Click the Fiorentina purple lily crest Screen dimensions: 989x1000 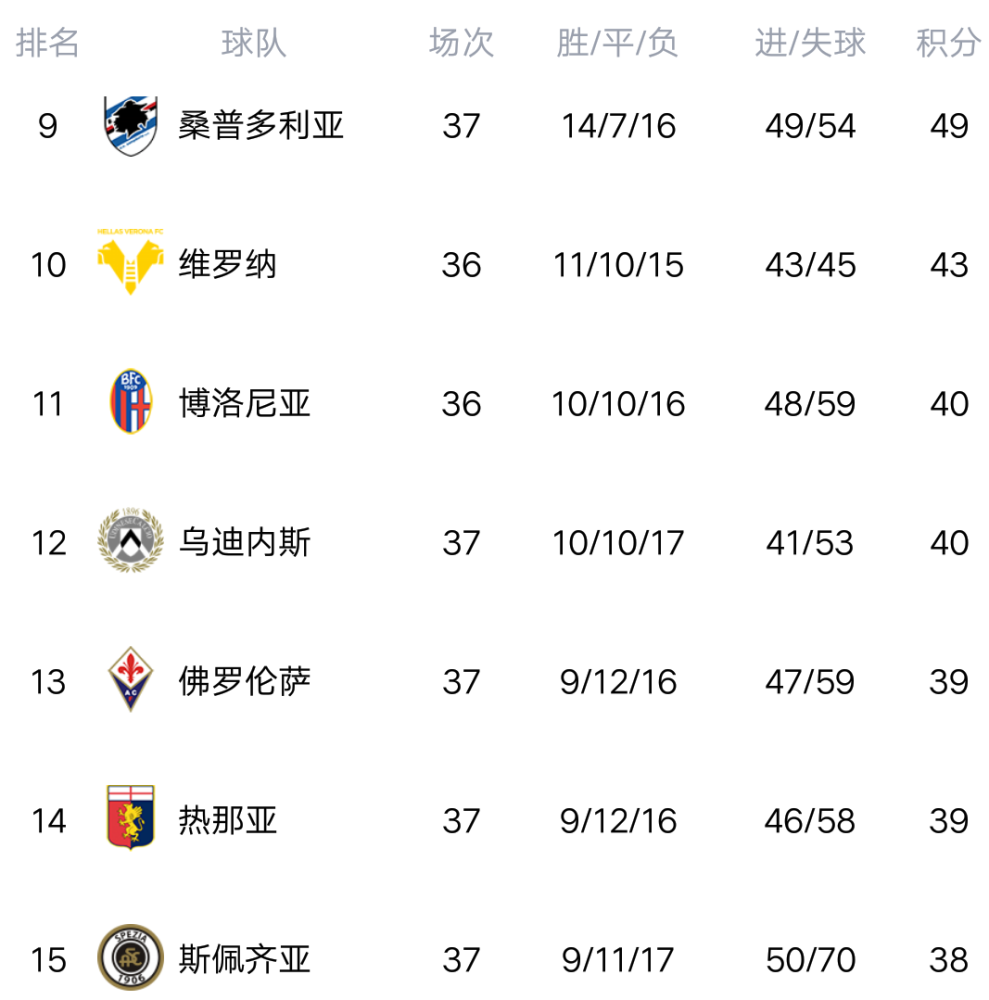[x=131, y=680]
